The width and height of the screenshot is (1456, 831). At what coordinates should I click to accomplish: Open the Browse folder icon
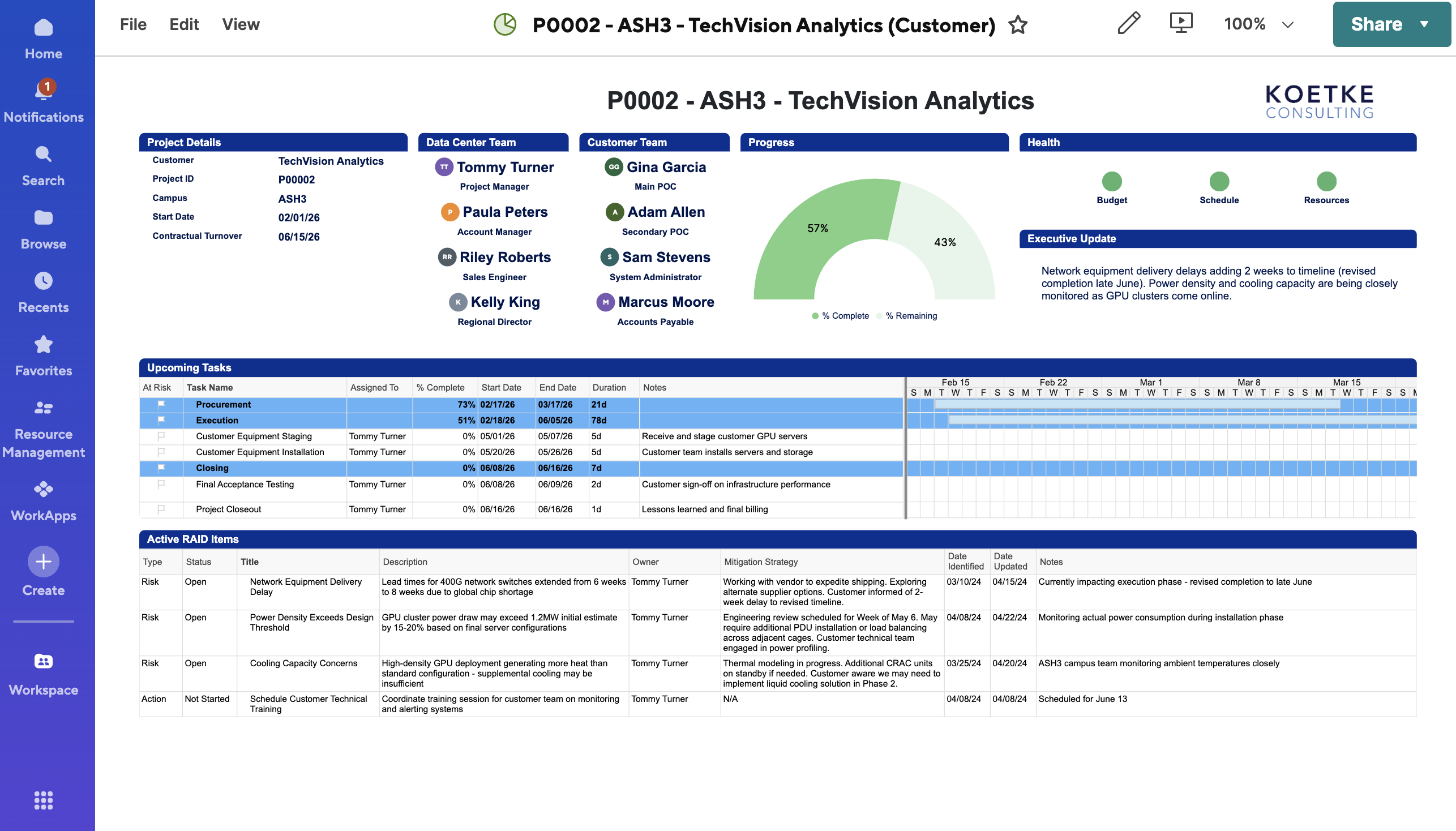pyautogui.click(x=44, y=217)
